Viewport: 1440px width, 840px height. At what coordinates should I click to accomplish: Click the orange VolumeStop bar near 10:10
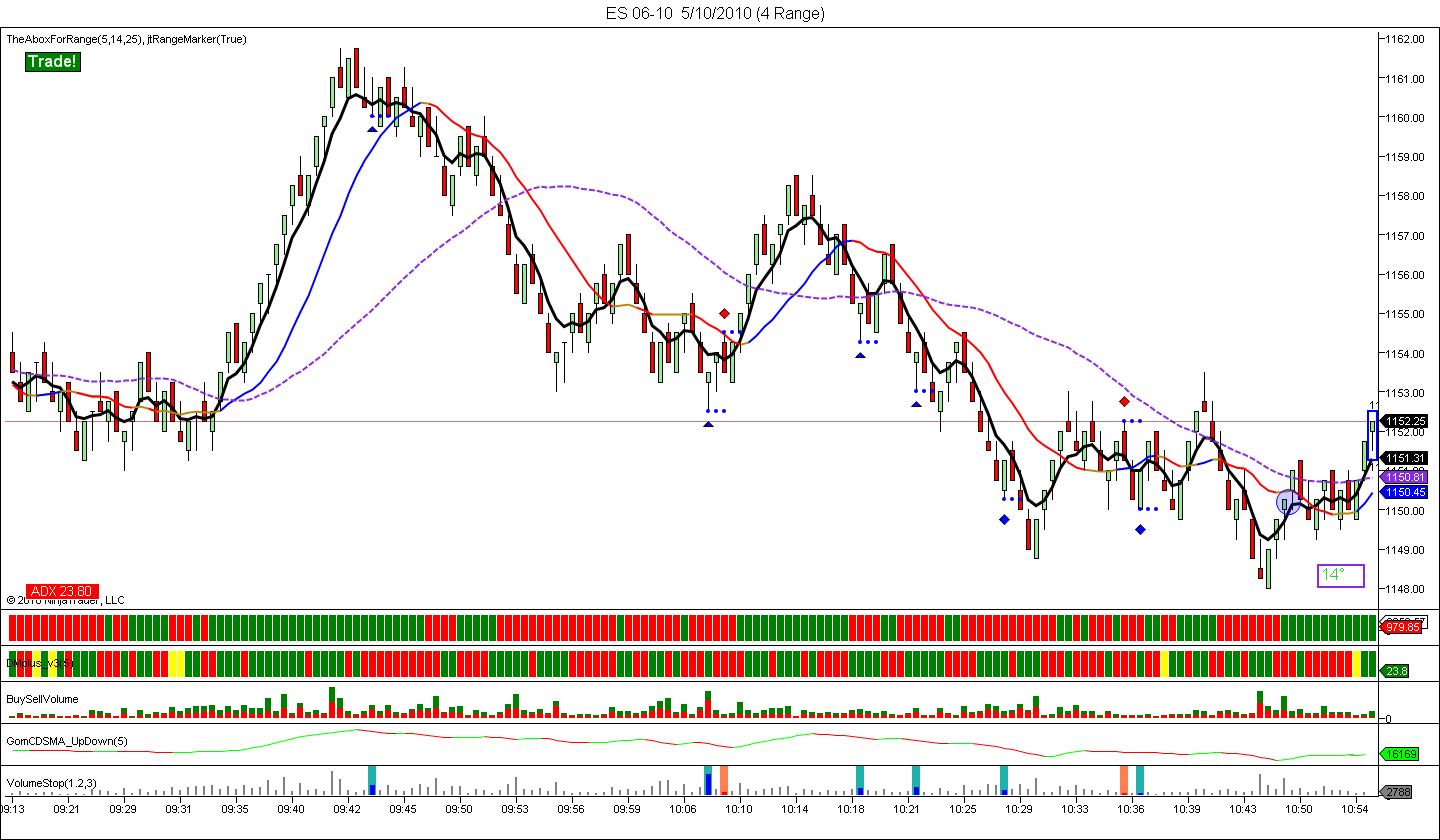724,780
